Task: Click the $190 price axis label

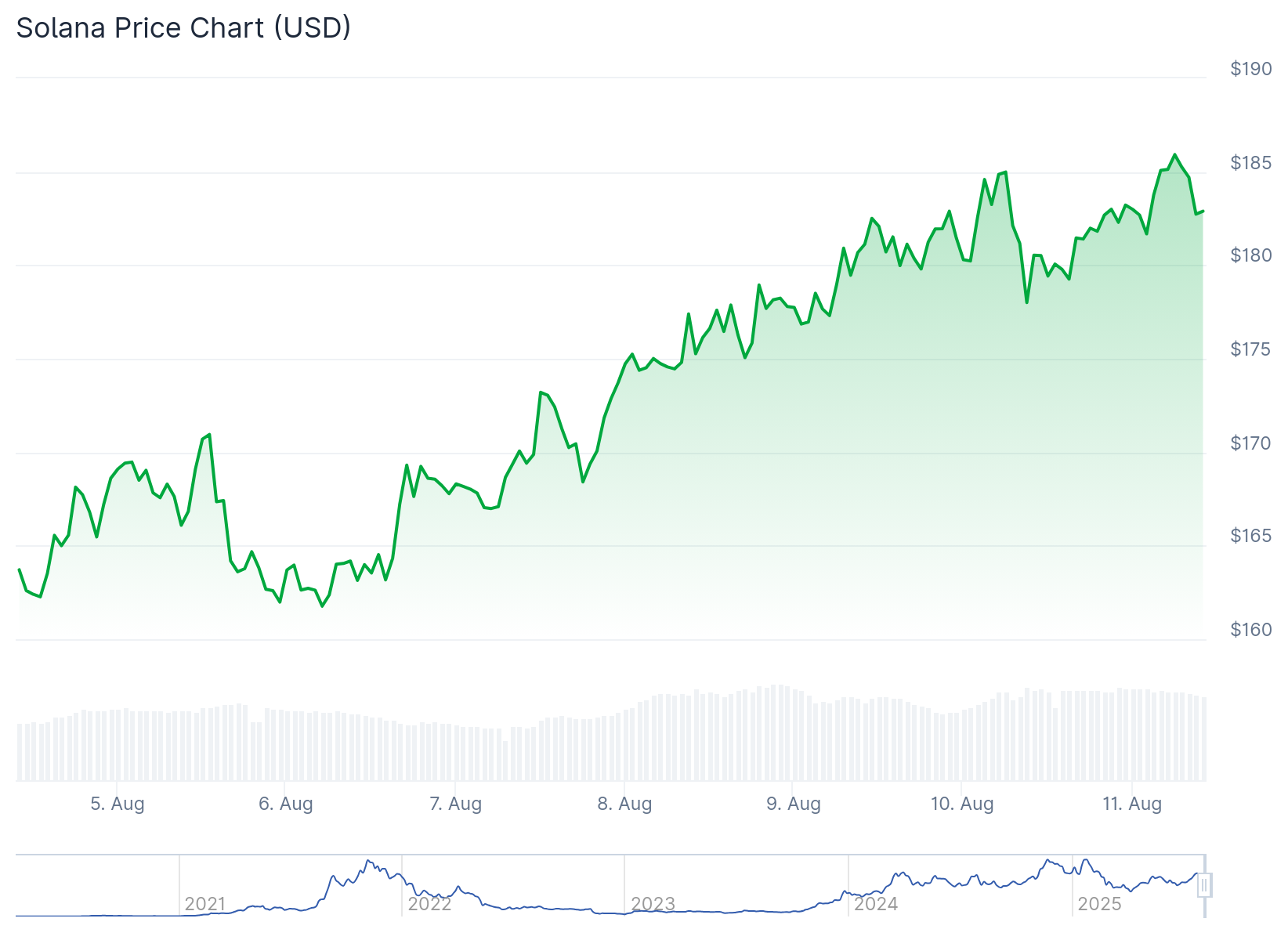Action: coord(1251,69)
